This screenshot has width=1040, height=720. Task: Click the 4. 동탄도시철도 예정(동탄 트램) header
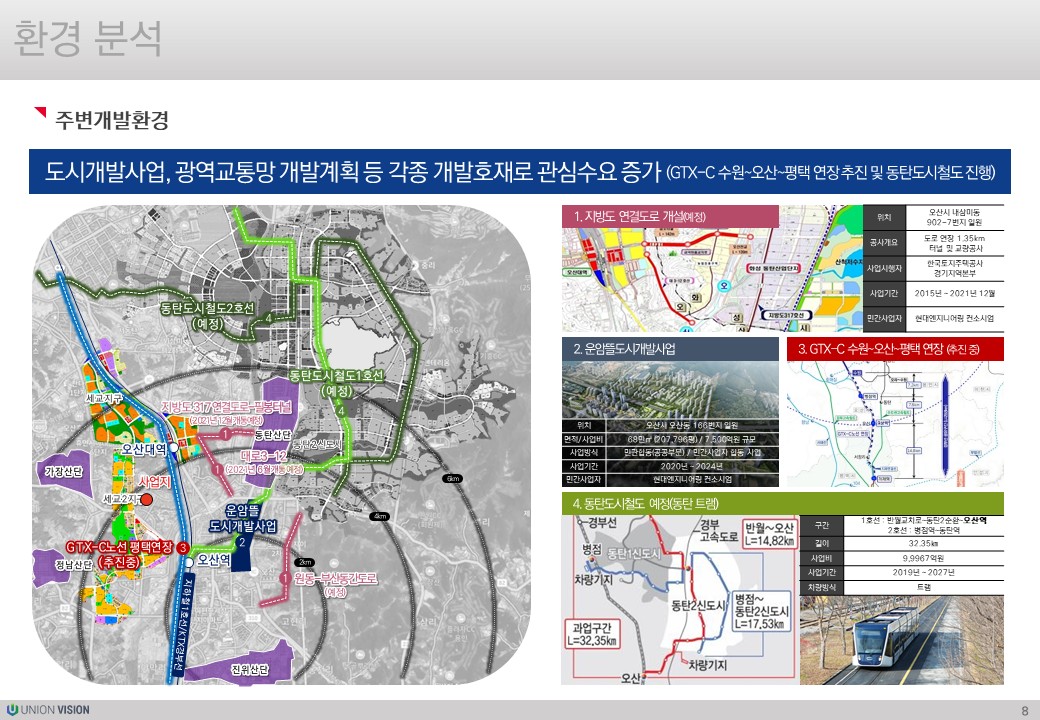(x=783, y=504)
